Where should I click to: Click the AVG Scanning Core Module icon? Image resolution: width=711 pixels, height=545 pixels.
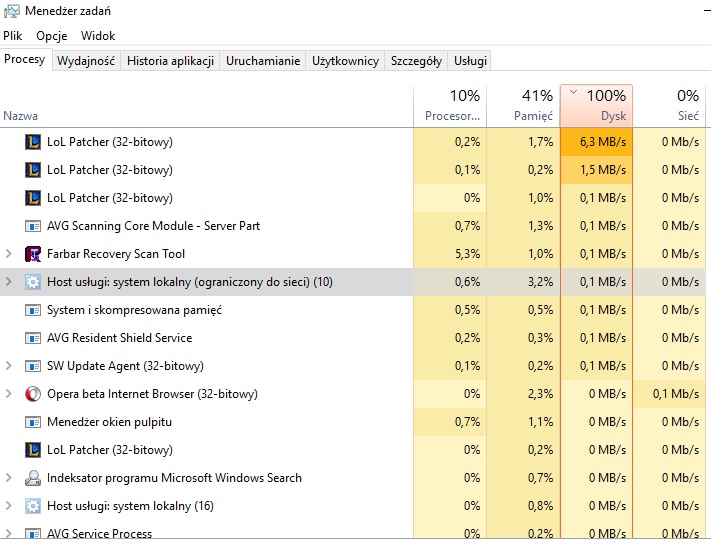tap(33, 226)
